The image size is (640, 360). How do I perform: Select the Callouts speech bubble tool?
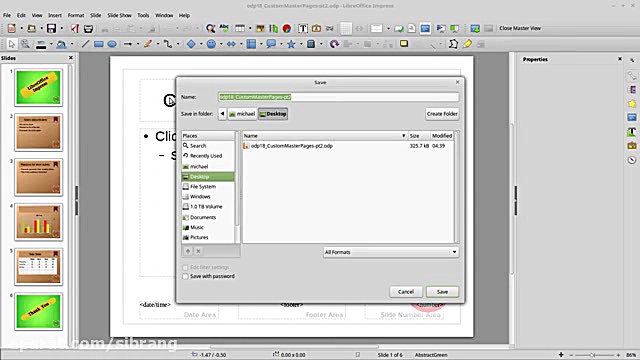(x=271, y=44)
